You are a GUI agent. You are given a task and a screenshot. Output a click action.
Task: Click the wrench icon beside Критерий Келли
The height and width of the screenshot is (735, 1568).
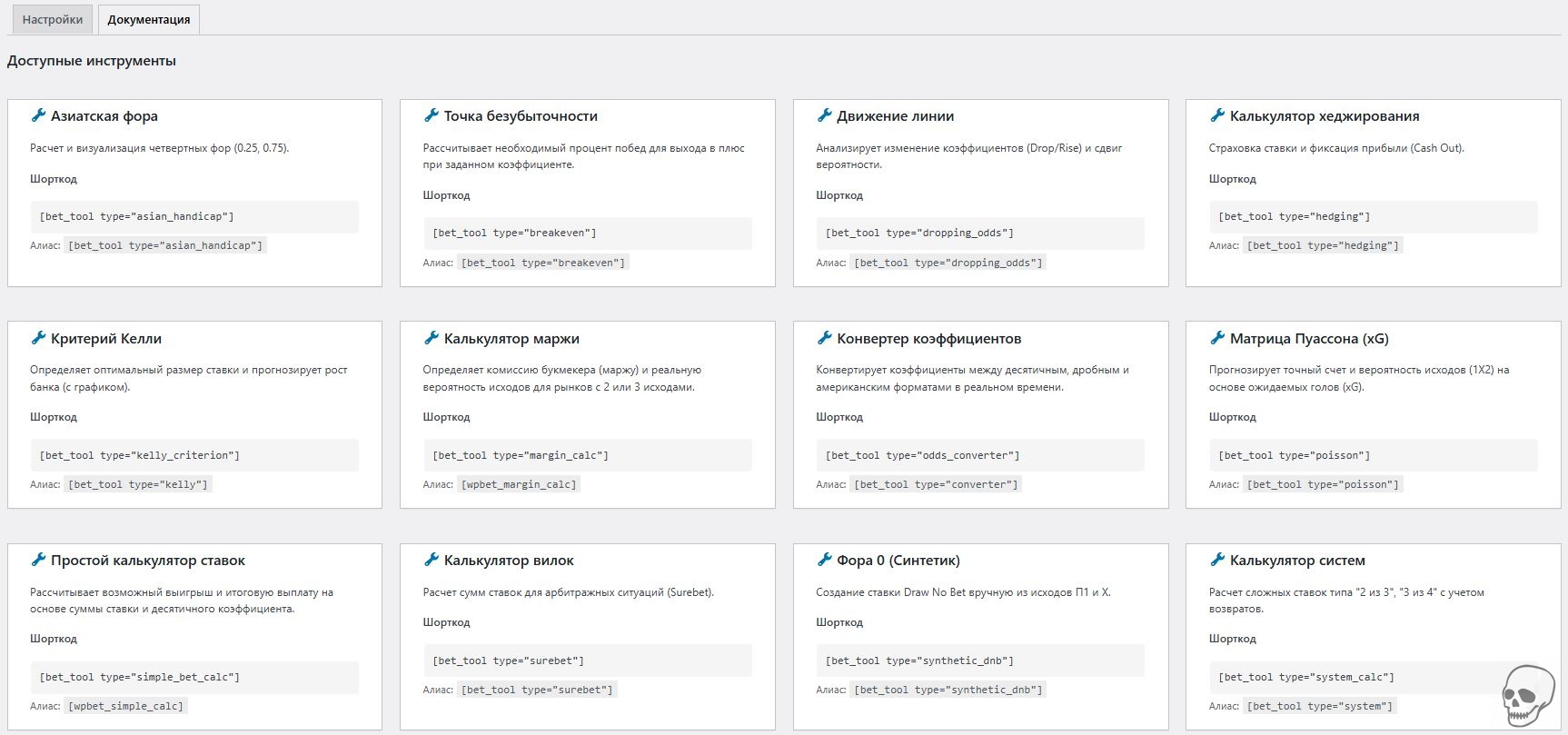38,338
